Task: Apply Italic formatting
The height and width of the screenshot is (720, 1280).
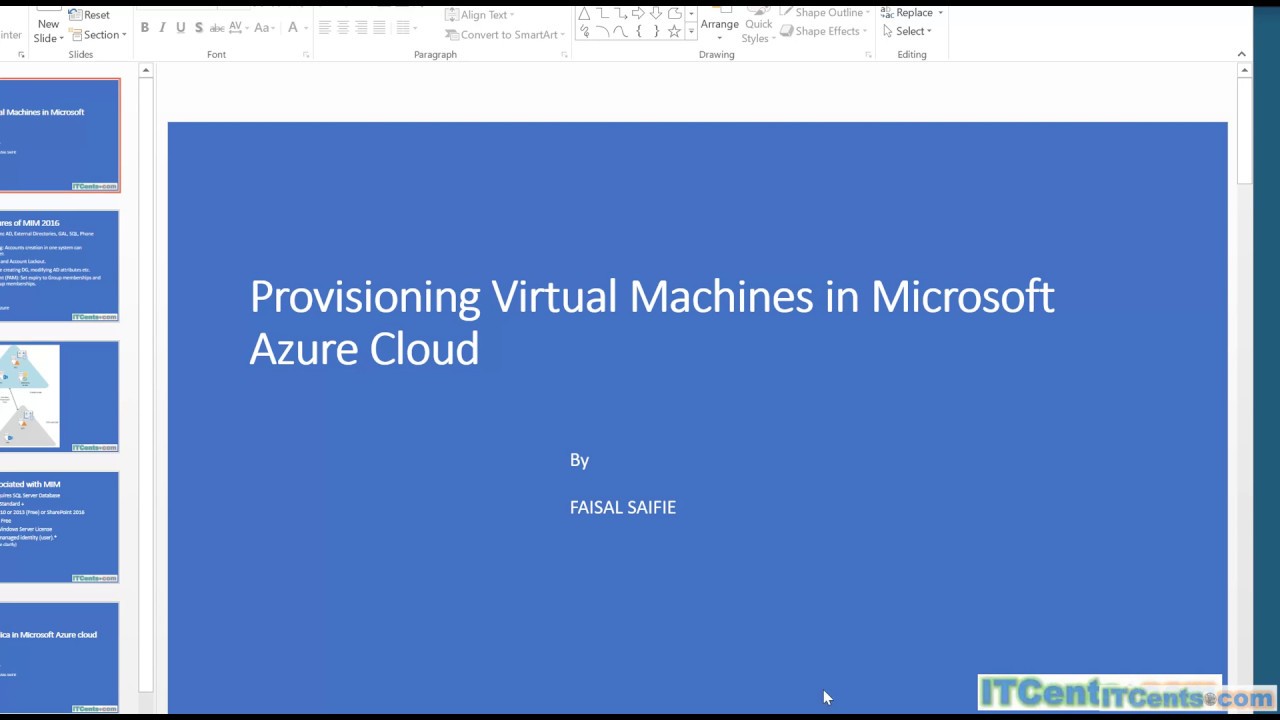Action: pyautogui.click(x=162, y=28)
